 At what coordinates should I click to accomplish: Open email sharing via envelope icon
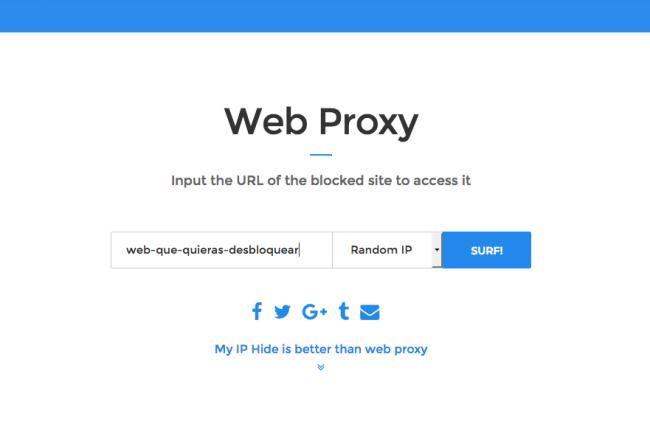[x=370, y=312]
